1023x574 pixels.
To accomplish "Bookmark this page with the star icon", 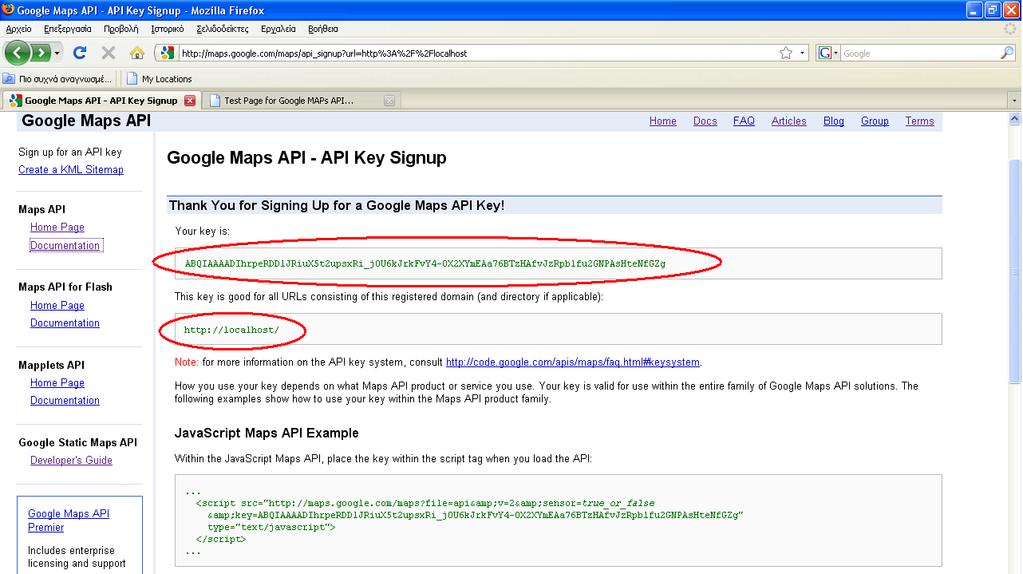I will [x=786, y=53].
